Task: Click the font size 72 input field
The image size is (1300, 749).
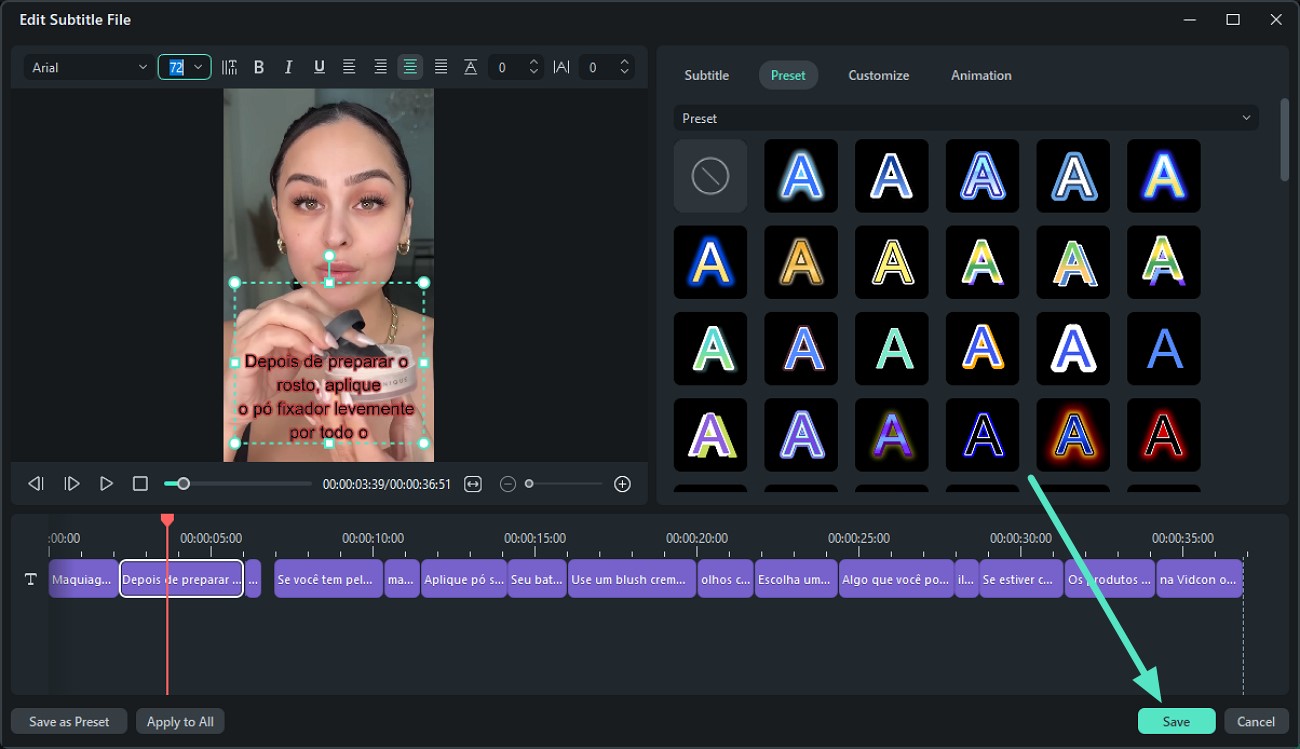Action: [176, 67]
